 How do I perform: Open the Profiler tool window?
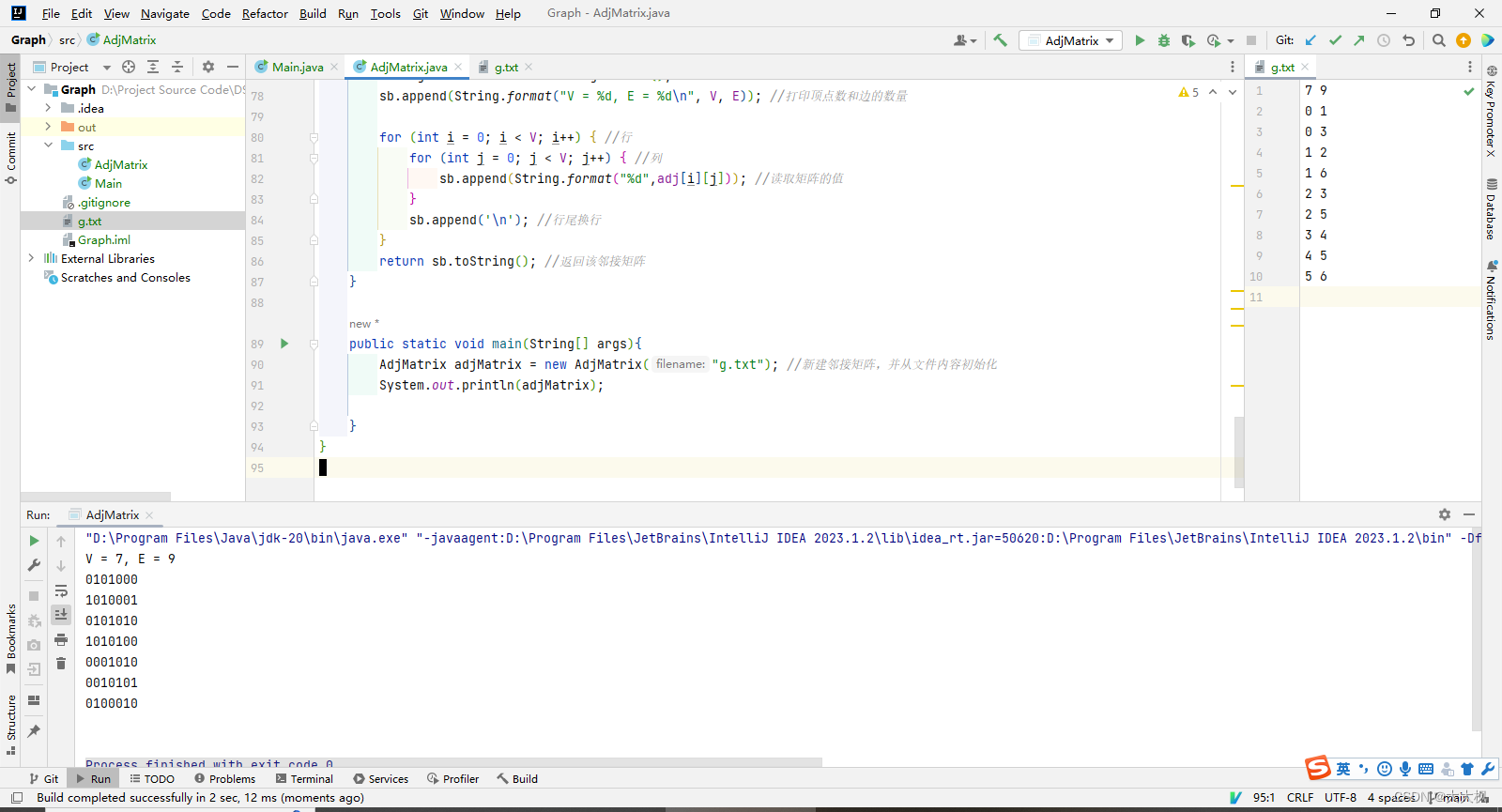(453, 778)
